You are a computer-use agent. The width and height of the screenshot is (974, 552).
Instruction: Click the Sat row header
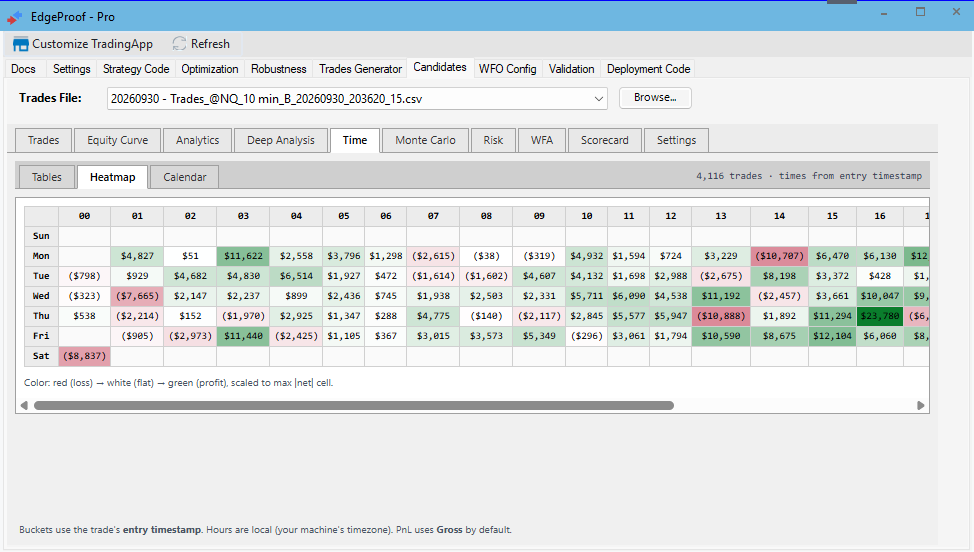41,356
